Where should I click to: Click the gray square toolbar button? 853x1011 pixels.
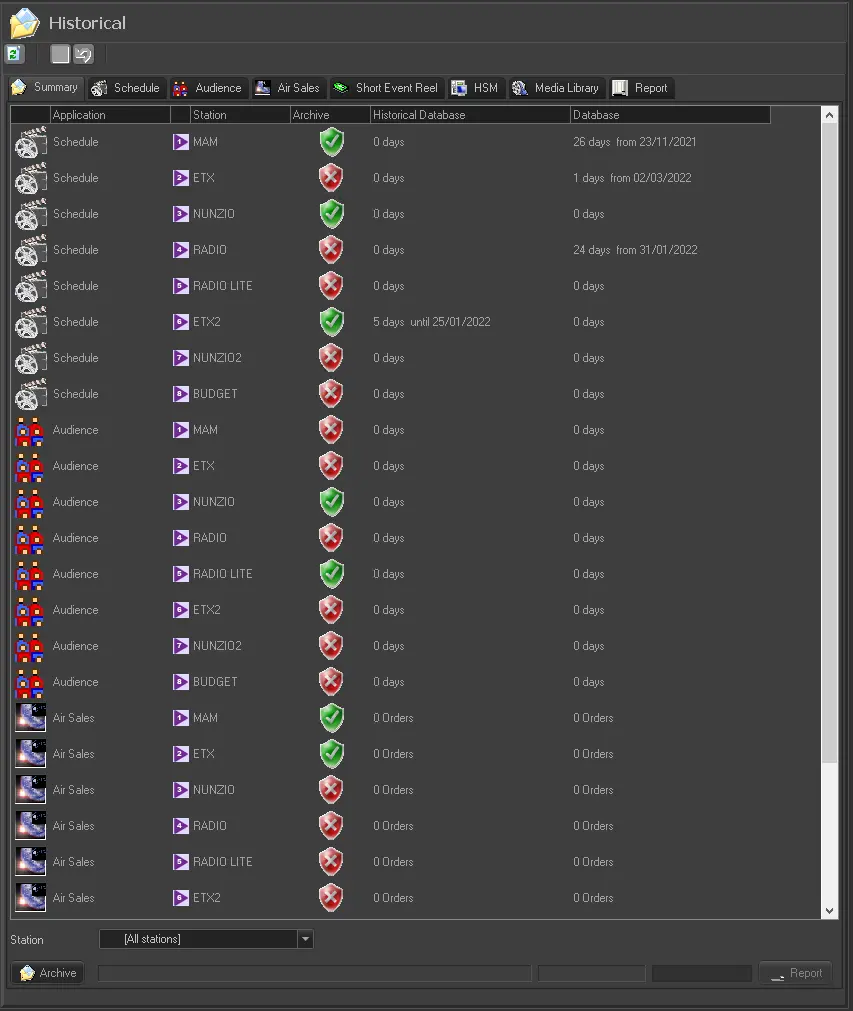61,55
